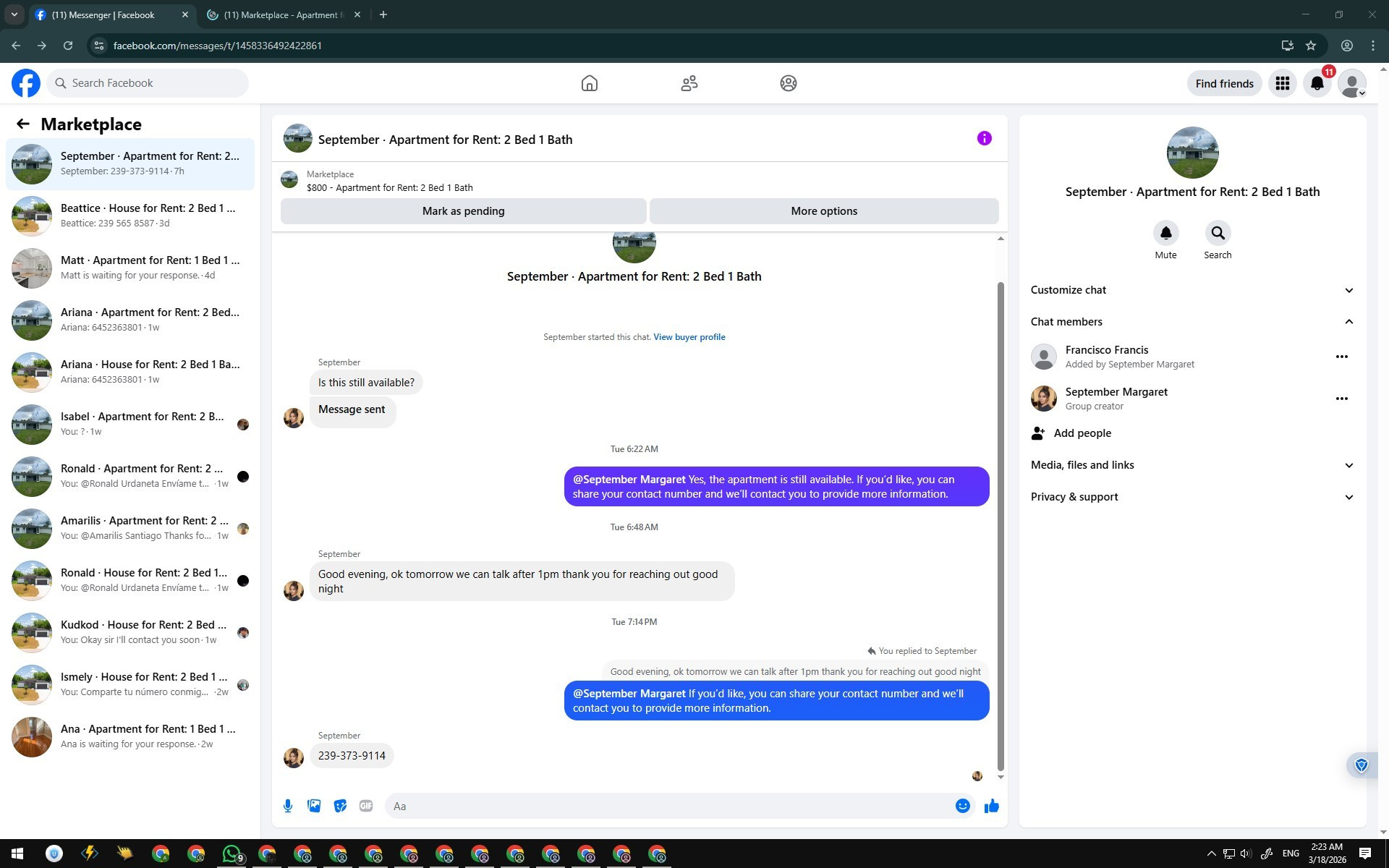Collapse Chat members section
This screenshot has width=1389, height=868.
click(1192, 322)
